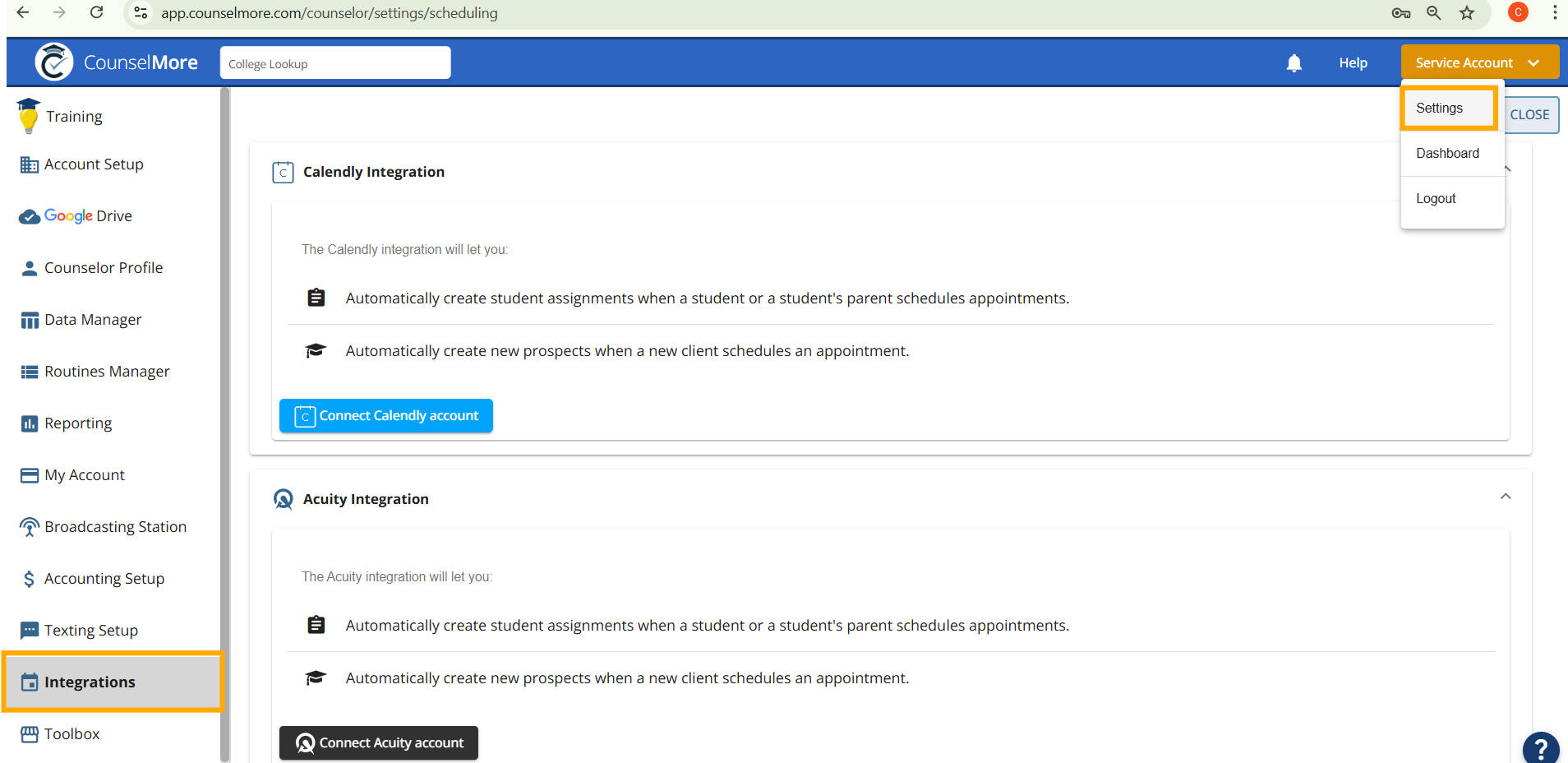Click the browser reload icon
This screenshot has height=763, width=1568.
pyautogui.click(x=97, y=12)
